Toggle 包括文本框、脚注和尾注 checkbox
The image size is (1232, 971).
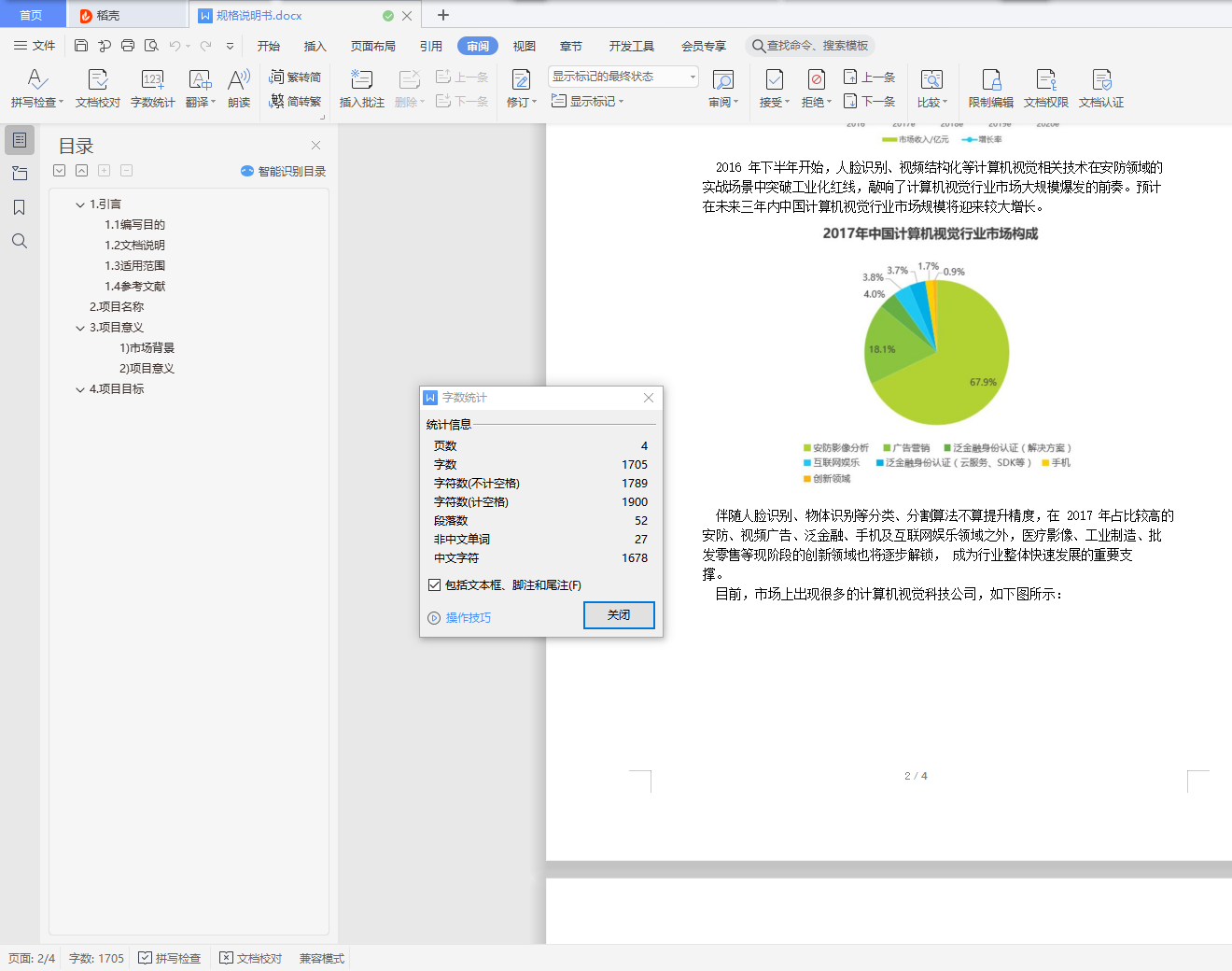[435, 585]
